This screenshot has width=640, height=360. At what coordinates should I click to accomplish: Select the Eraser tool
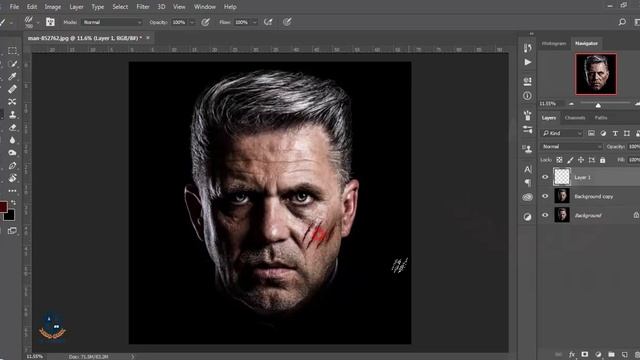[x=12, y=127]
